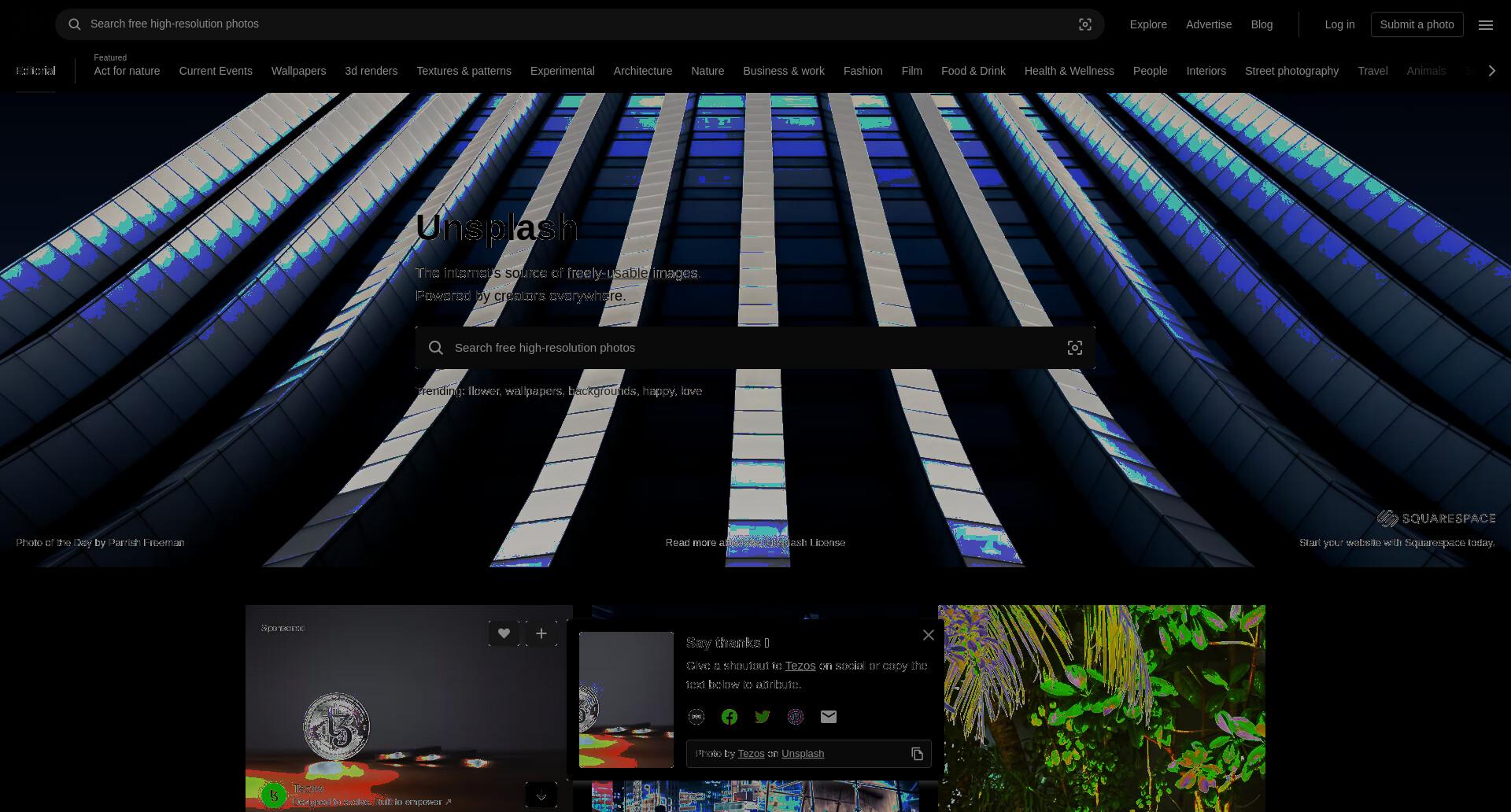The width and height of the screenshot is (1511, 812).
Task: Open the Fashion category
Action: coord(863,71)
